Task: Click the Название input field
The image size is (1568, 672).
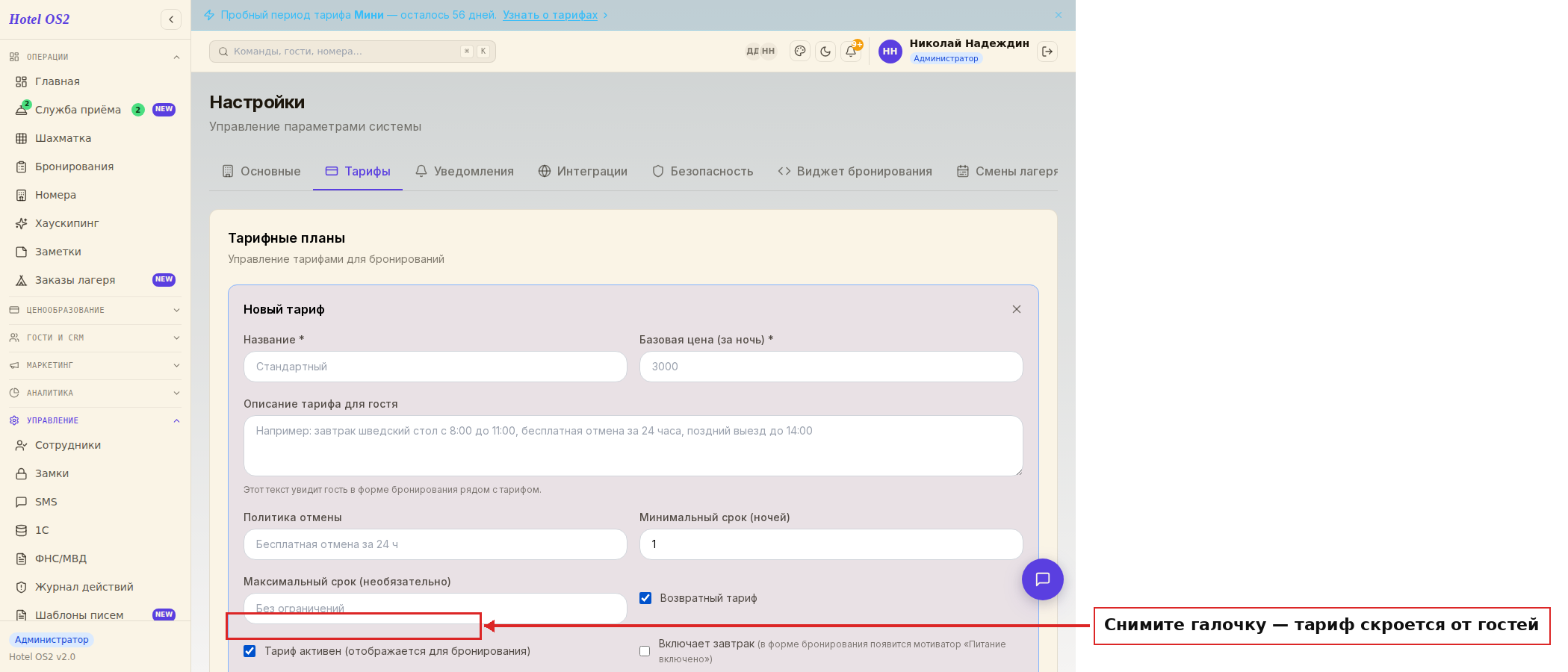Action: (436, 367)
